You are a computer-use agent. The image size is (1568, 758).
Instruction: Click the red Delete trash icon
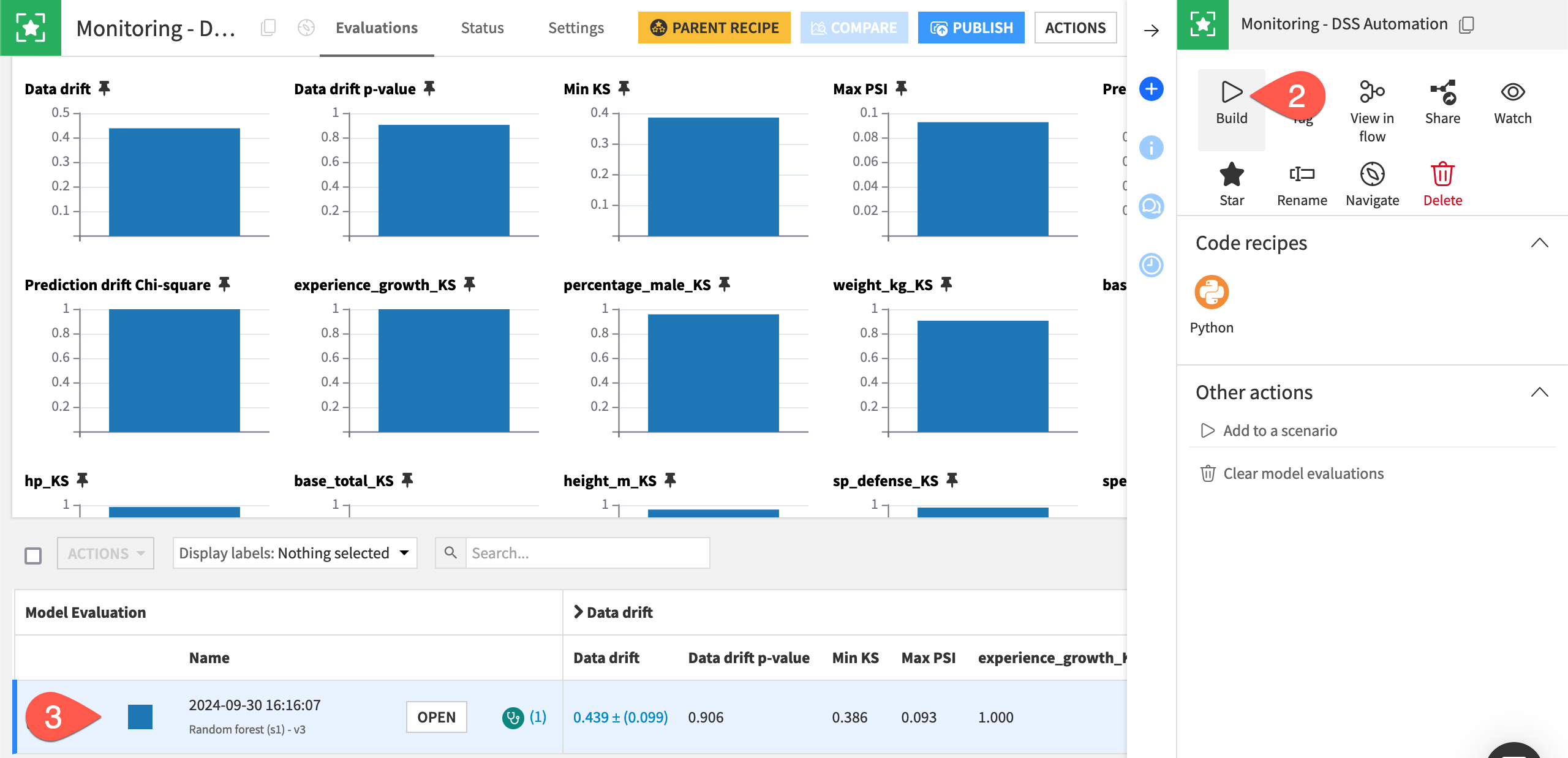coord(1442,174)
